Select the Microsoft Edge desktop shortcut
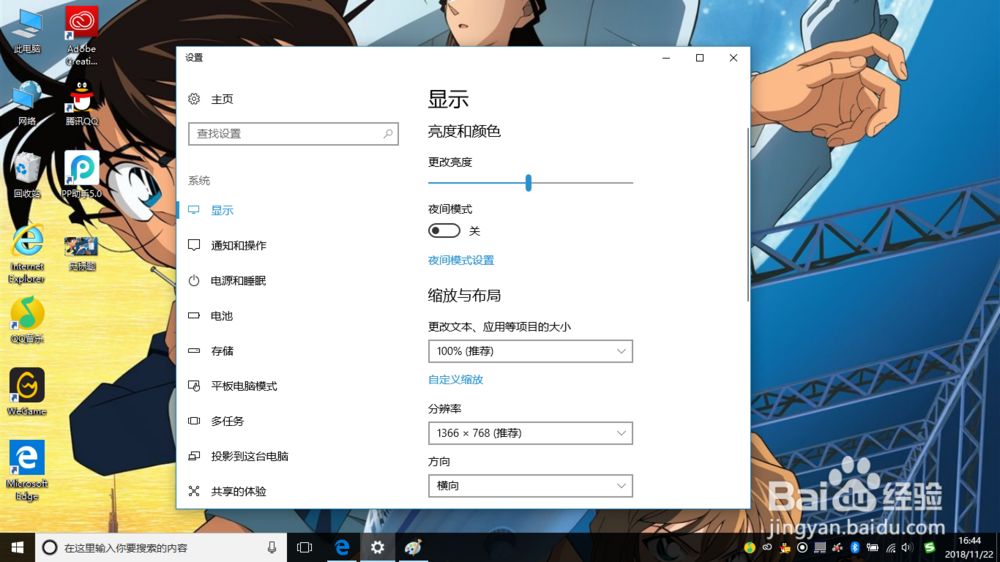The image size is (1000, 562). click(x=27, y=470)
